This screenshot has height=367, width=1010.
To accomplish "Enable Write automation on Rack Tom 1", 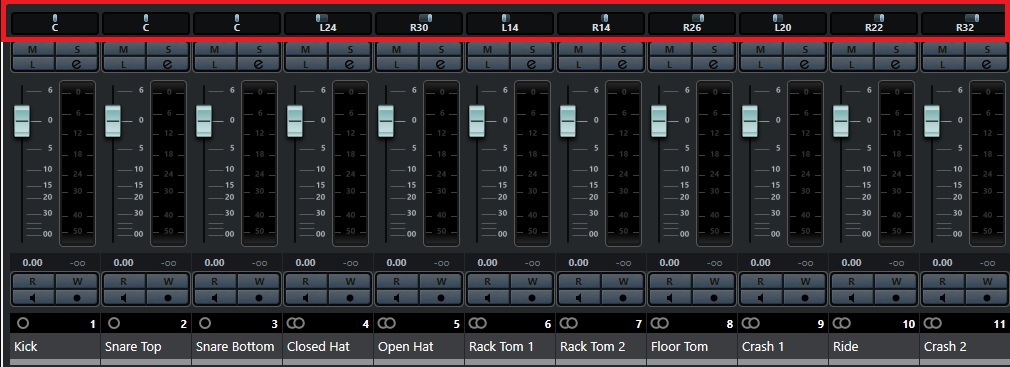I will (531, 281).
